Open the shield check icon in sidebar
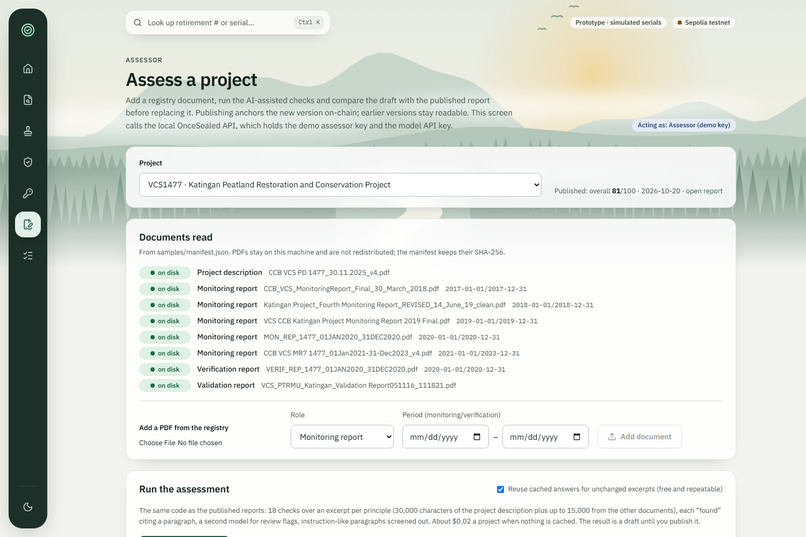This screenshot has height=537, width=806. click(28, 162)
